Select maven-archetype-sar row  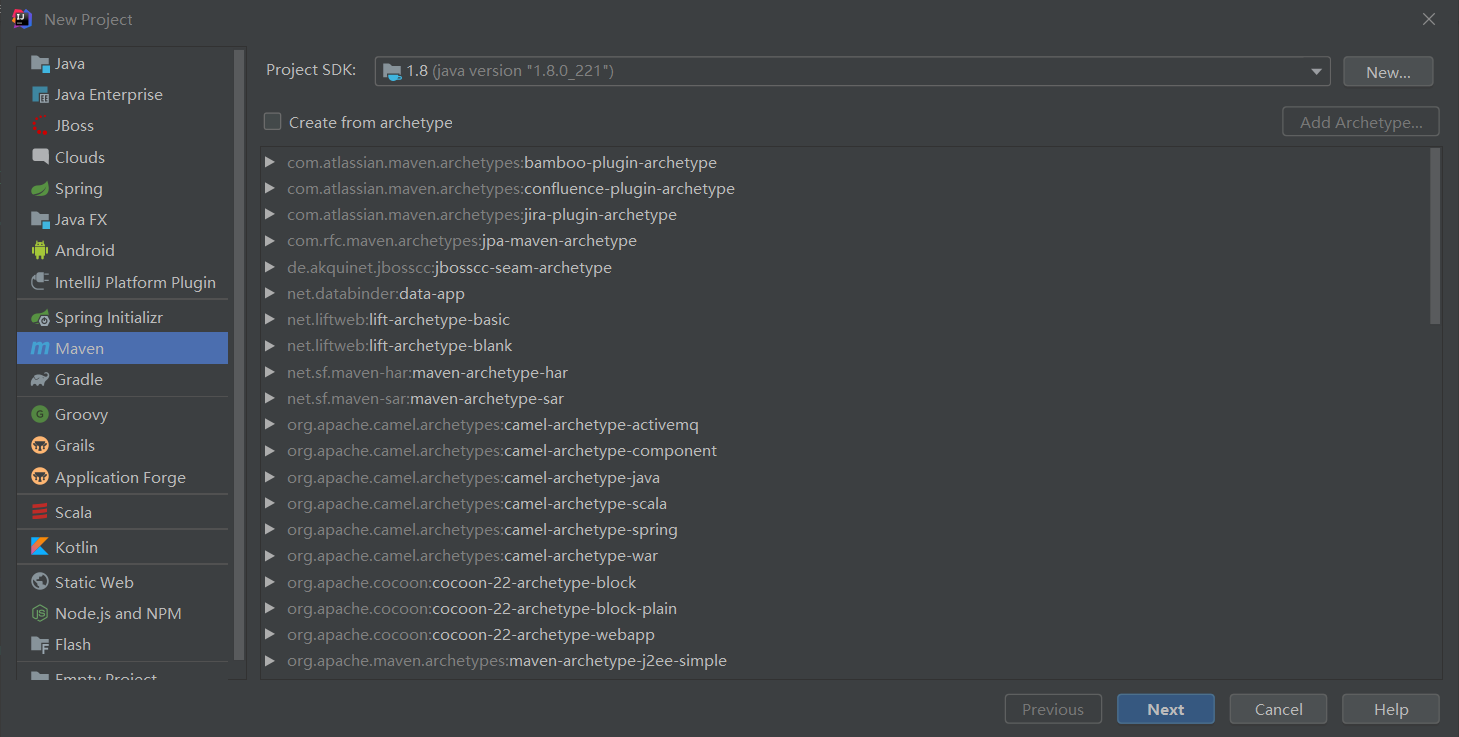click(845, 398)
